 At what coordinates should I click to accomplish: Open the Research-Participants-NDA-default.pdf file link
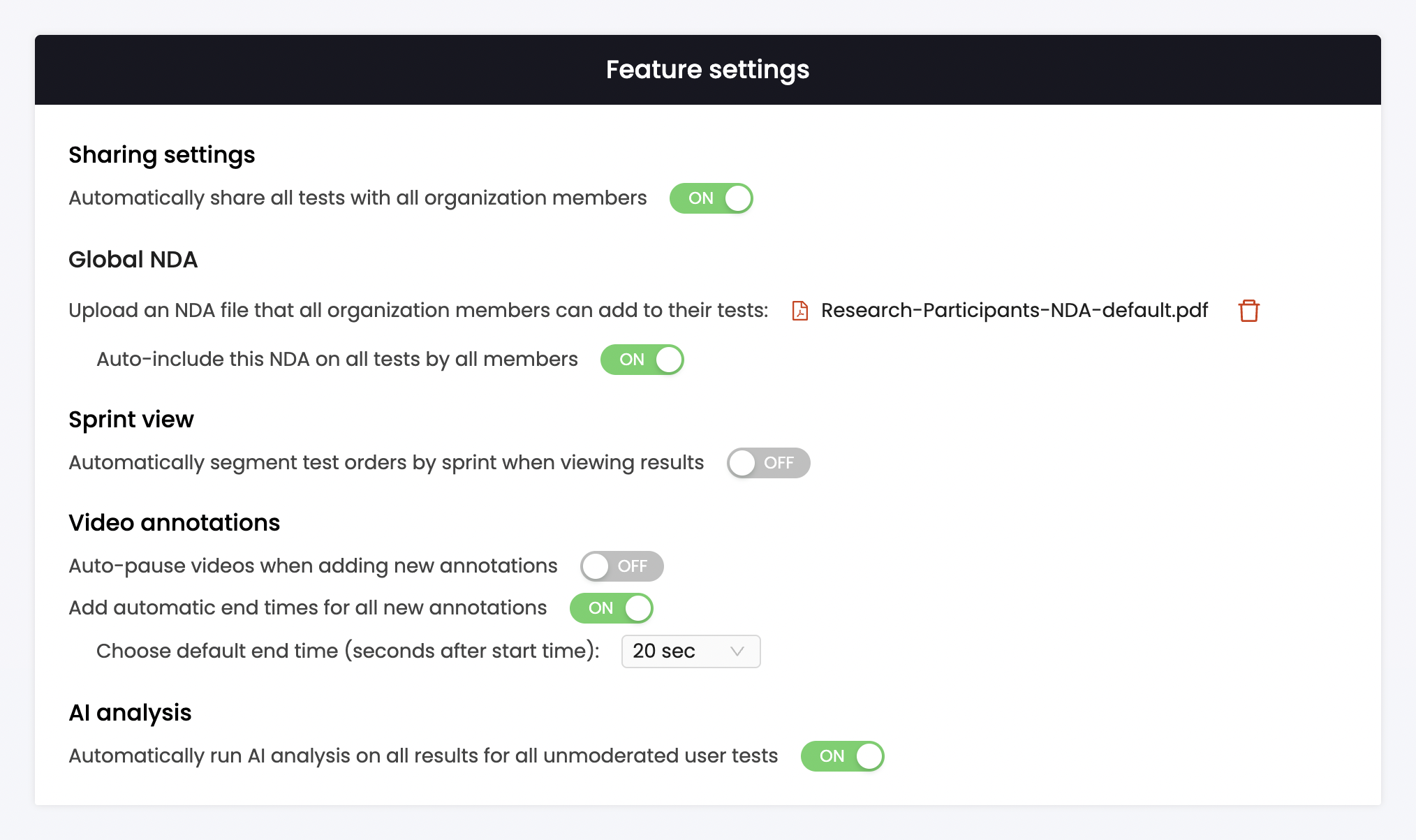click(x=1014, y=311)
